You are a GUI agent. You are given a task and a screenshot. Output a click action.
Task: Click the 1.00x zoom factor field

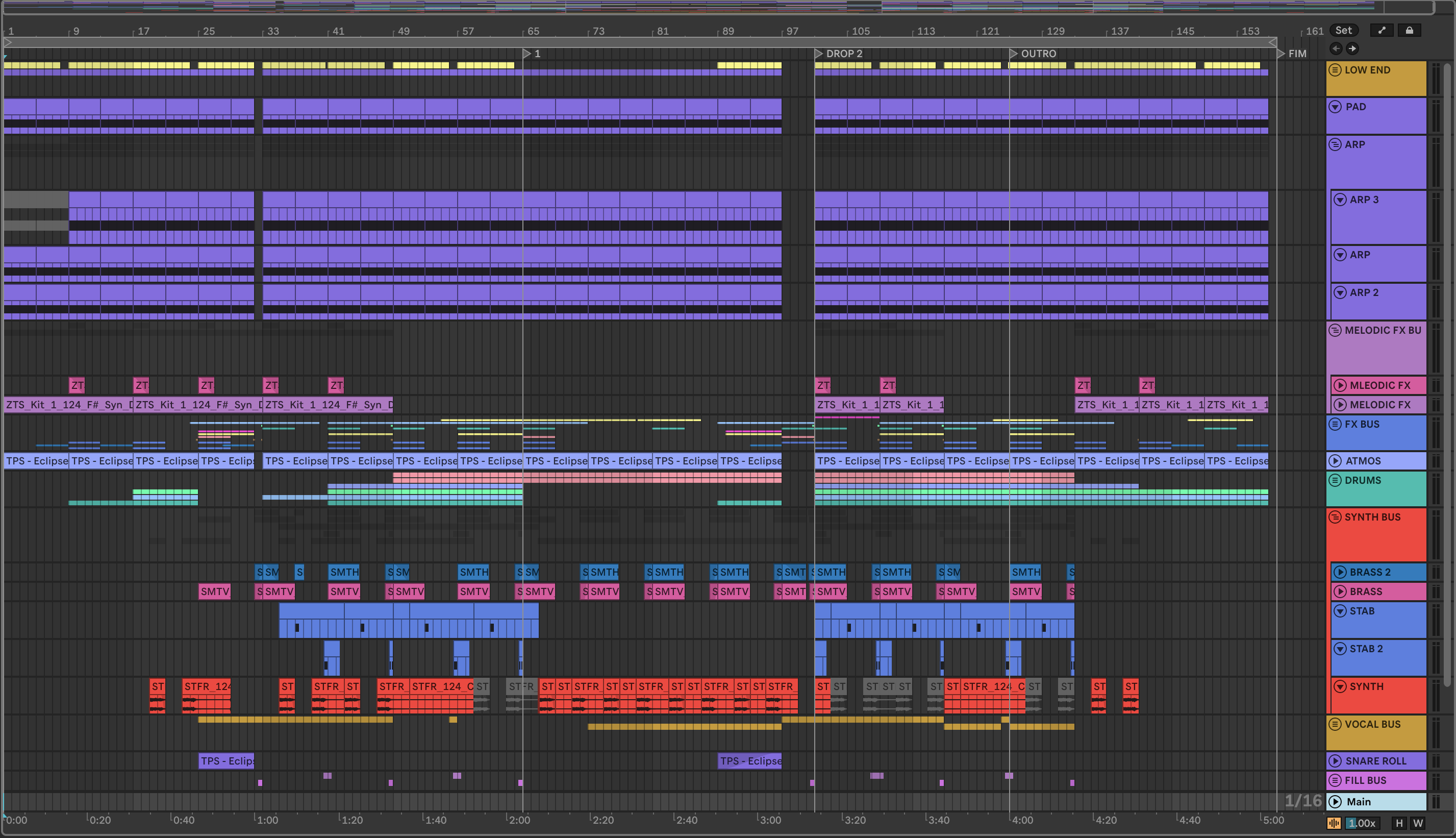1362,823
